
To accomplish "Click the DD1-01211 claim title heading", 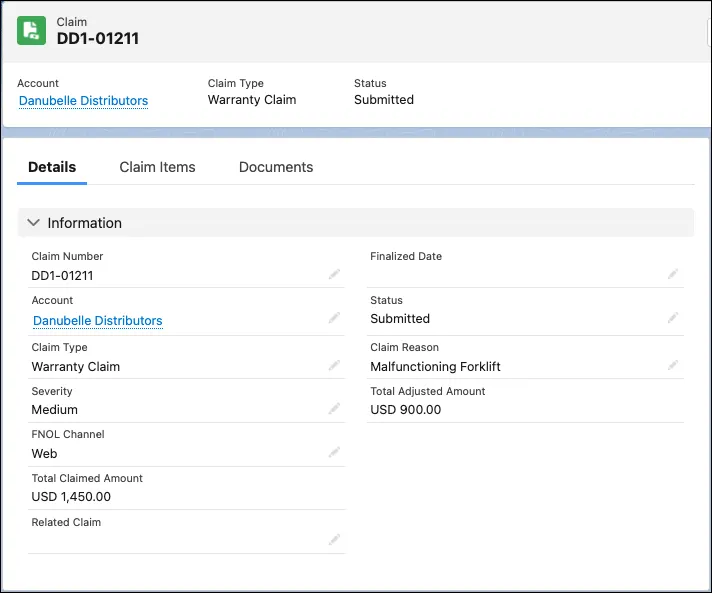I will click(98, 38).
